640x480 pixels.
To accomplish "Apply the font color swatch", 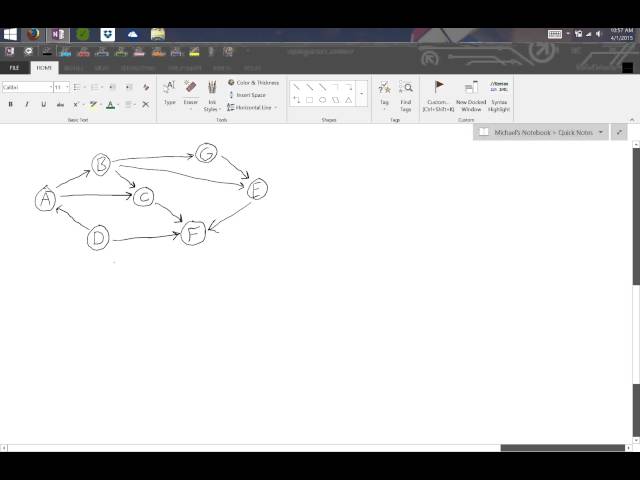I will point(110,105).
